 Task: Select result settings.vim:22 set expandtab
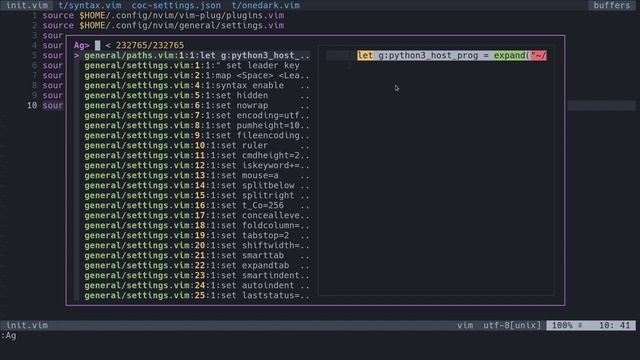tap(197, 265)
